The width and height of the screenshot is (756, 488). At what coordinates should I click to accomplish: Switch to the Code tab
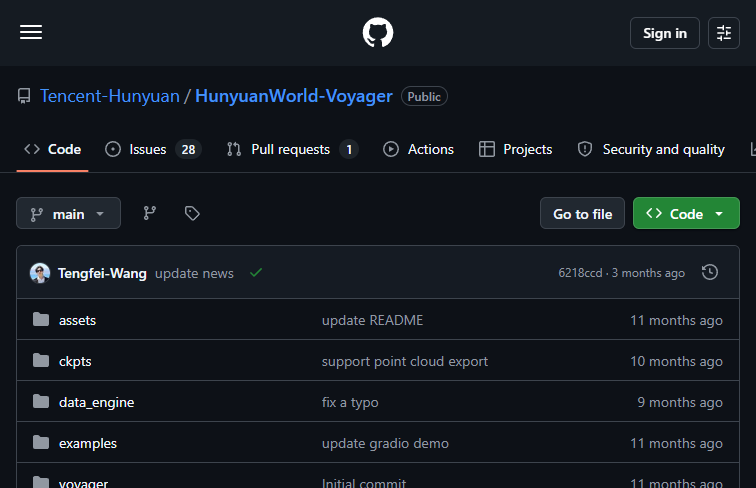click(x=53, y=149)
